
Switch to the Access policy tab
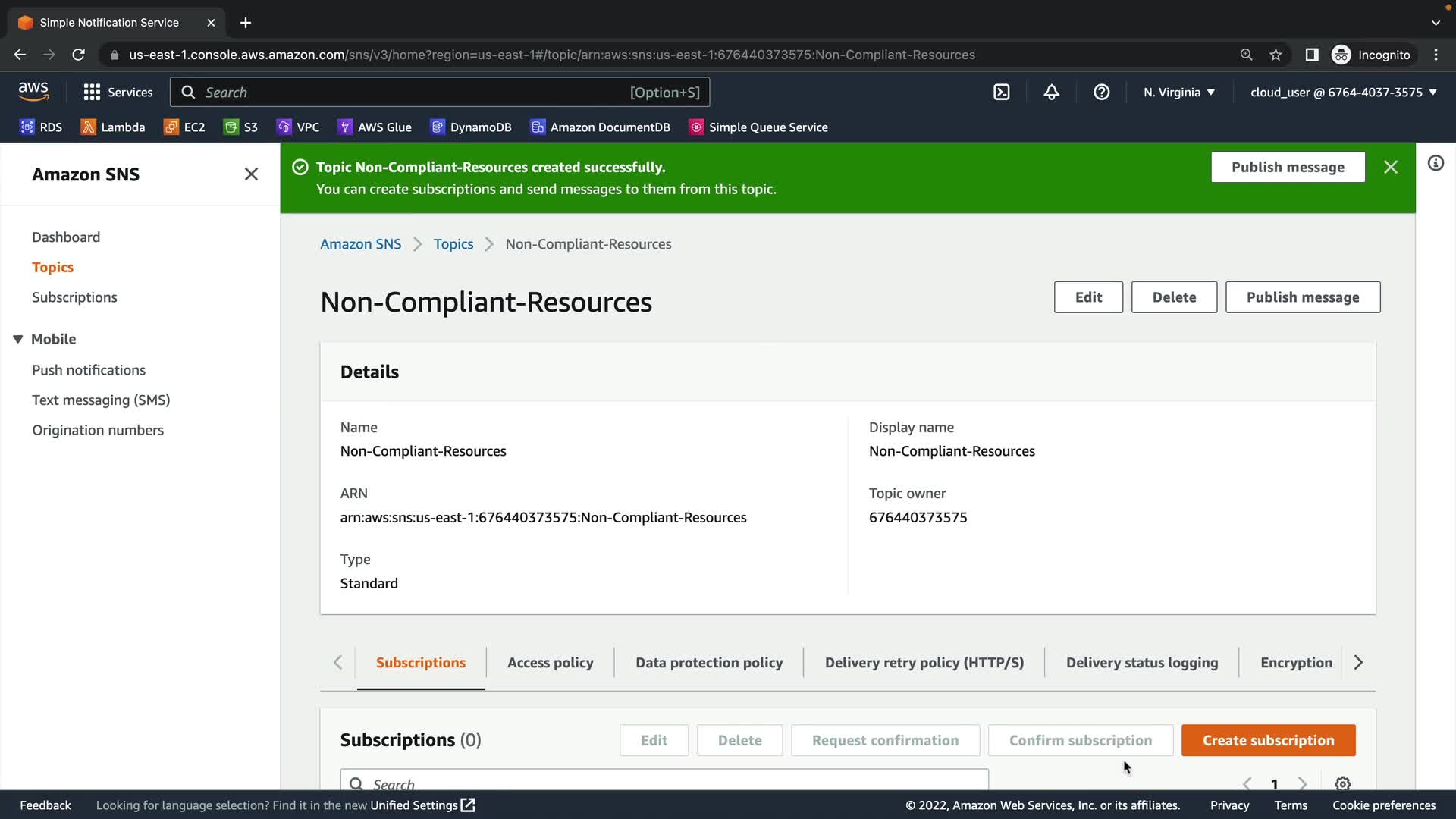tap(550, 662)
